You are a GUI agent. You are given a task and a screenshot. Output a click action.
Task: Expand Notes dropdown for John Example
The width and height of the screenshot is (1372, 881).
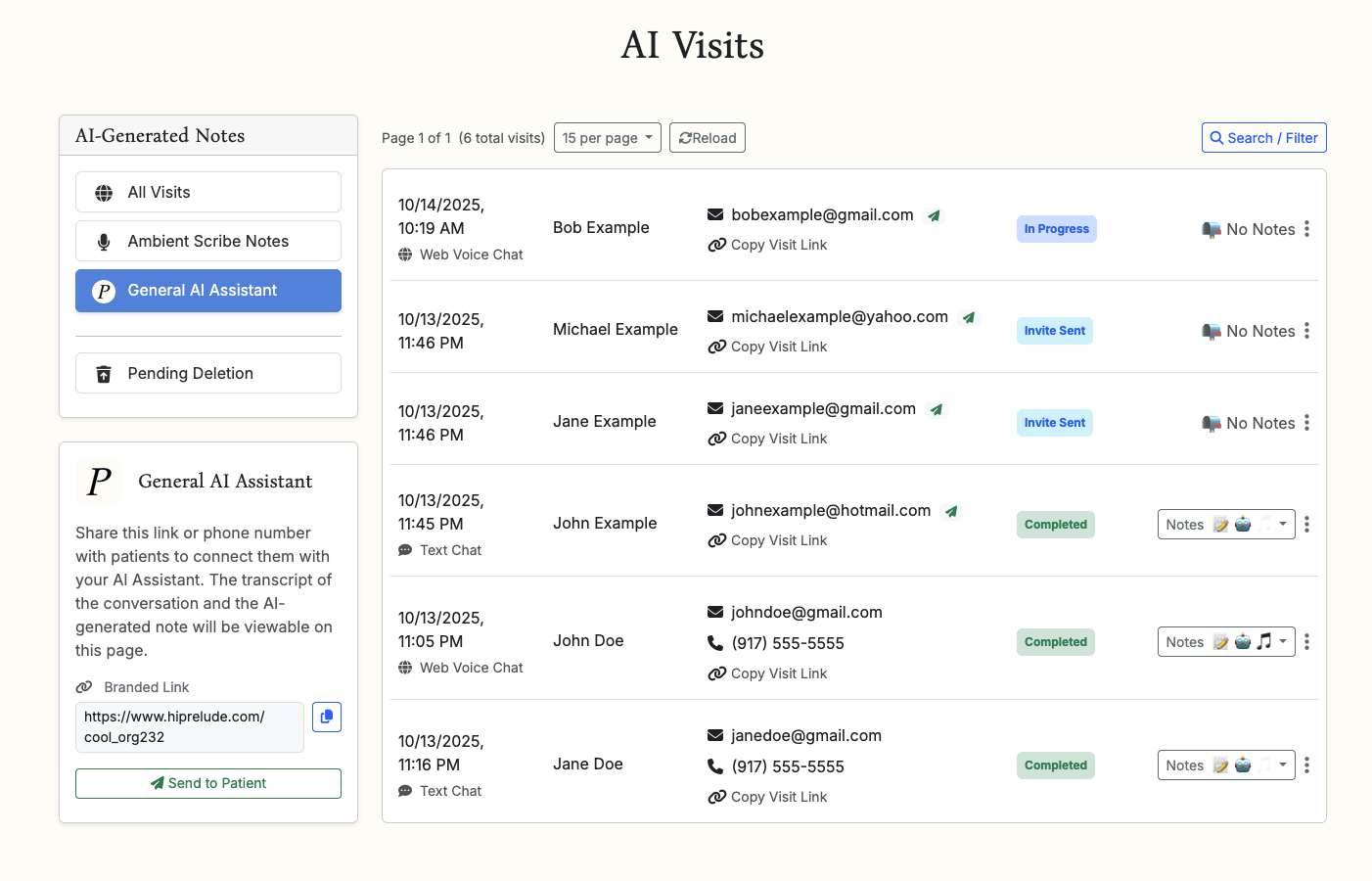coord(1225,525)
